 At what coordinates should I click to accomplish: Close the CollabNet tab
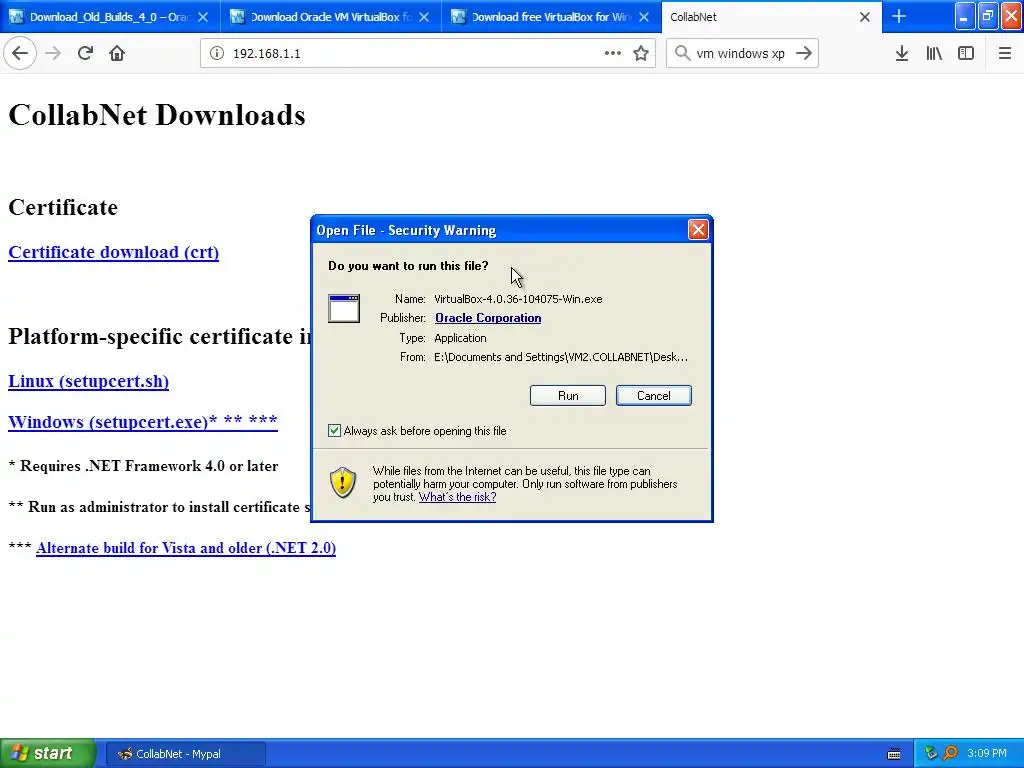[865, 17]
